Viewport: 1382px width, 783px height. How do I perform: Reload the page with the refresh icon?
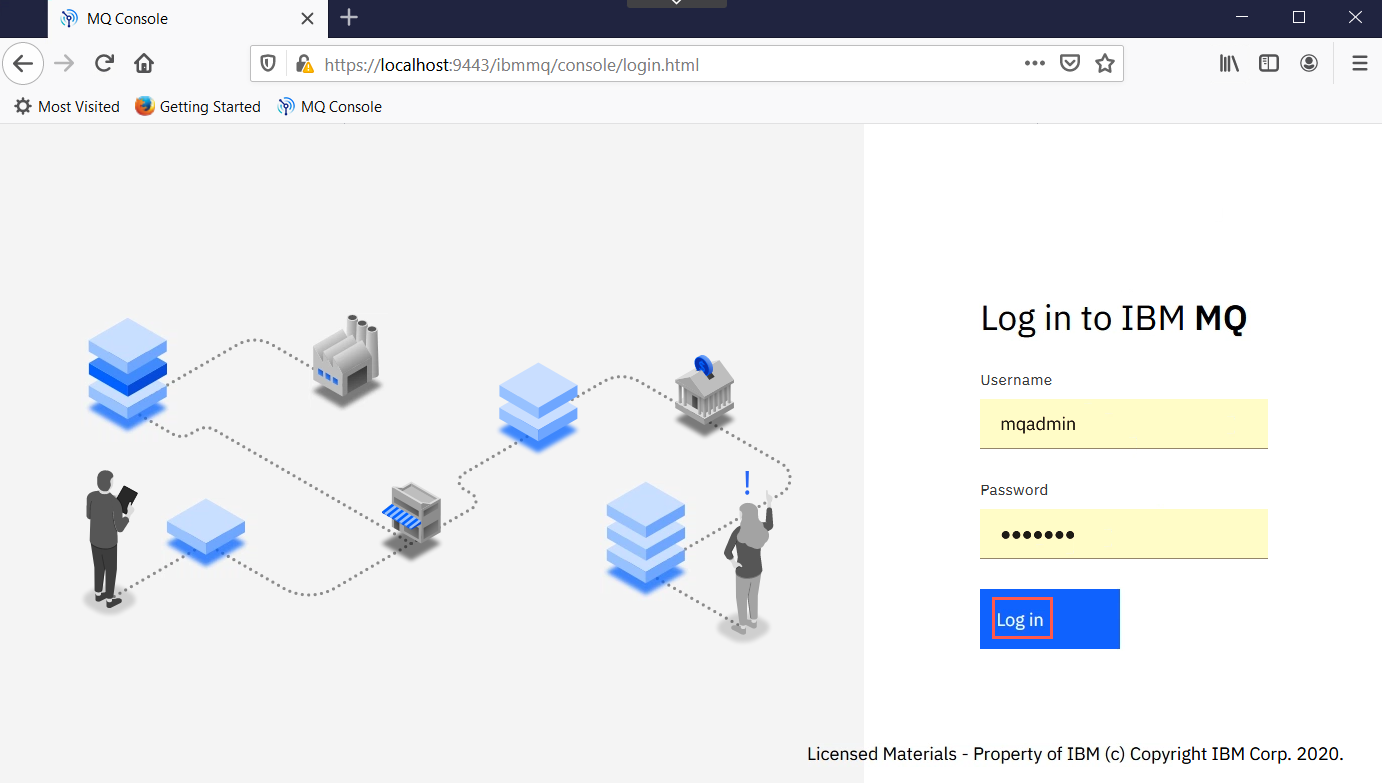pyautogui.click(x=104, y=64)
